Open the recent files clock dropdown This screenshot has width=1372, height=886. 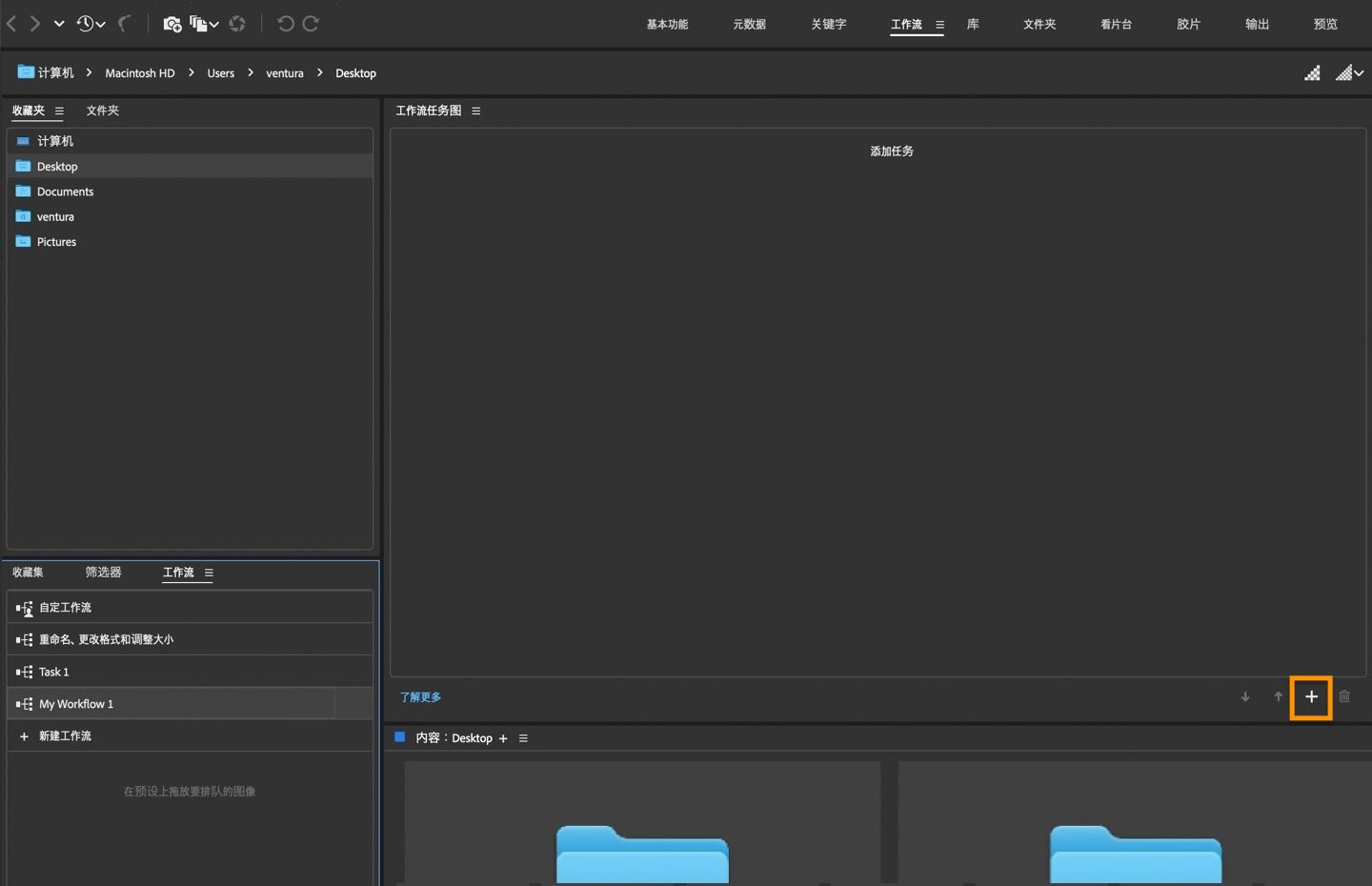coord(91,24)
